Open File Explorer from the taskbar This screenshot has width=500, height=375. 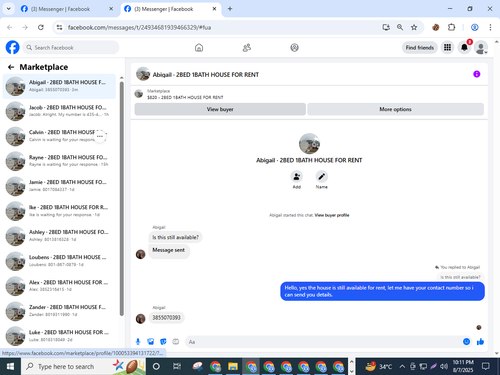click(x=233, y=367)
